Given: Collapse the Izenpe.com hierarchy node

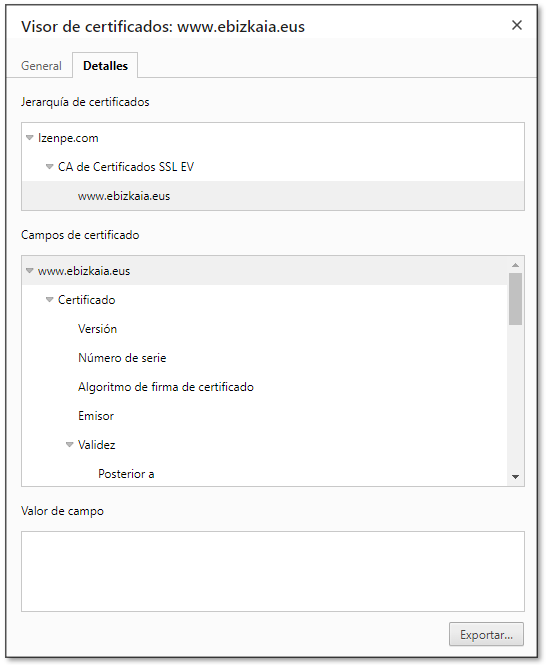Looking at the screenshot, I should [x=29, y=138].
